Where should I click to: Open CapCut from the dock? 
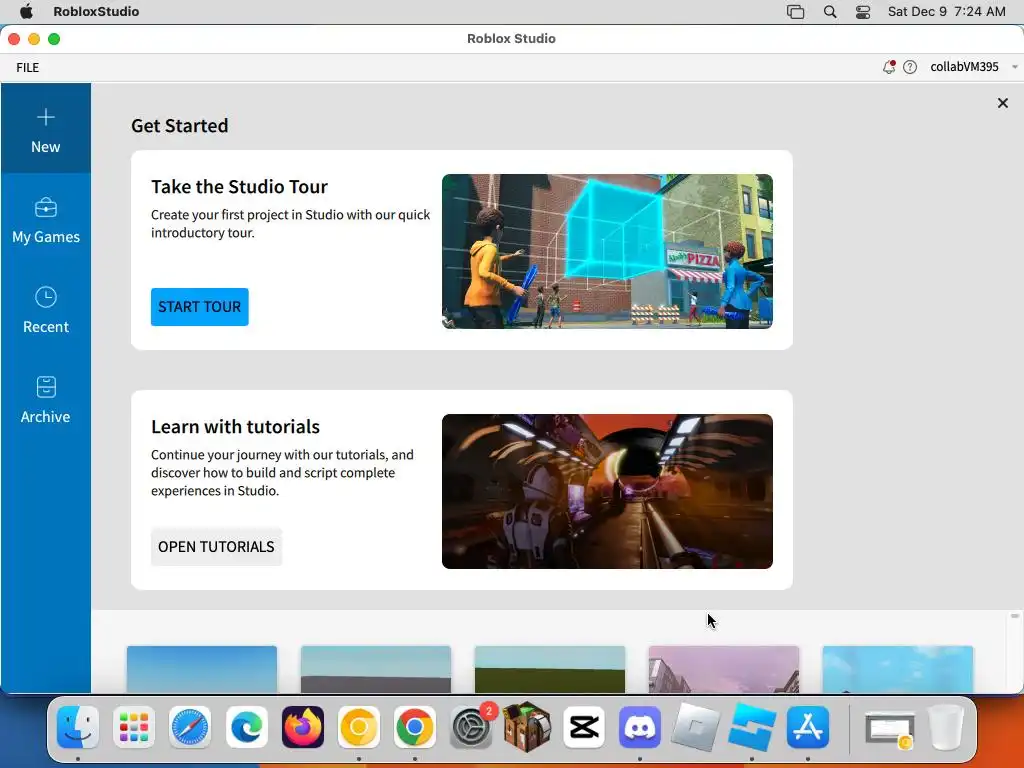583,727
